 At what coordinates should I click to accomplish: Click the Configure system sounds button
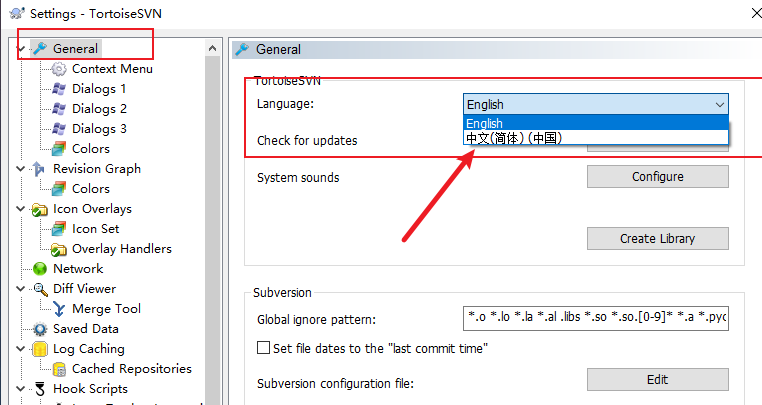(658, 176)
